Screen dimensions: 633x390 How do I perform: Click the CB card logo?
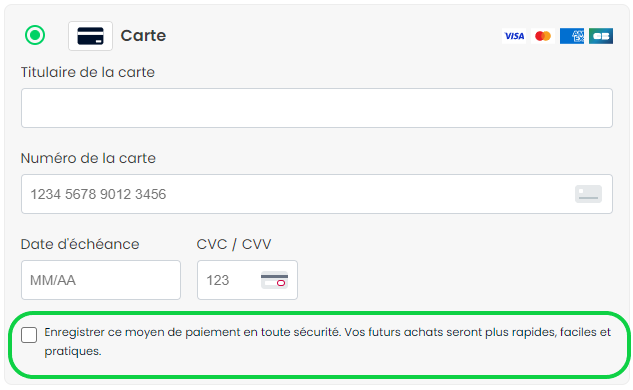[x=601, y=36]
